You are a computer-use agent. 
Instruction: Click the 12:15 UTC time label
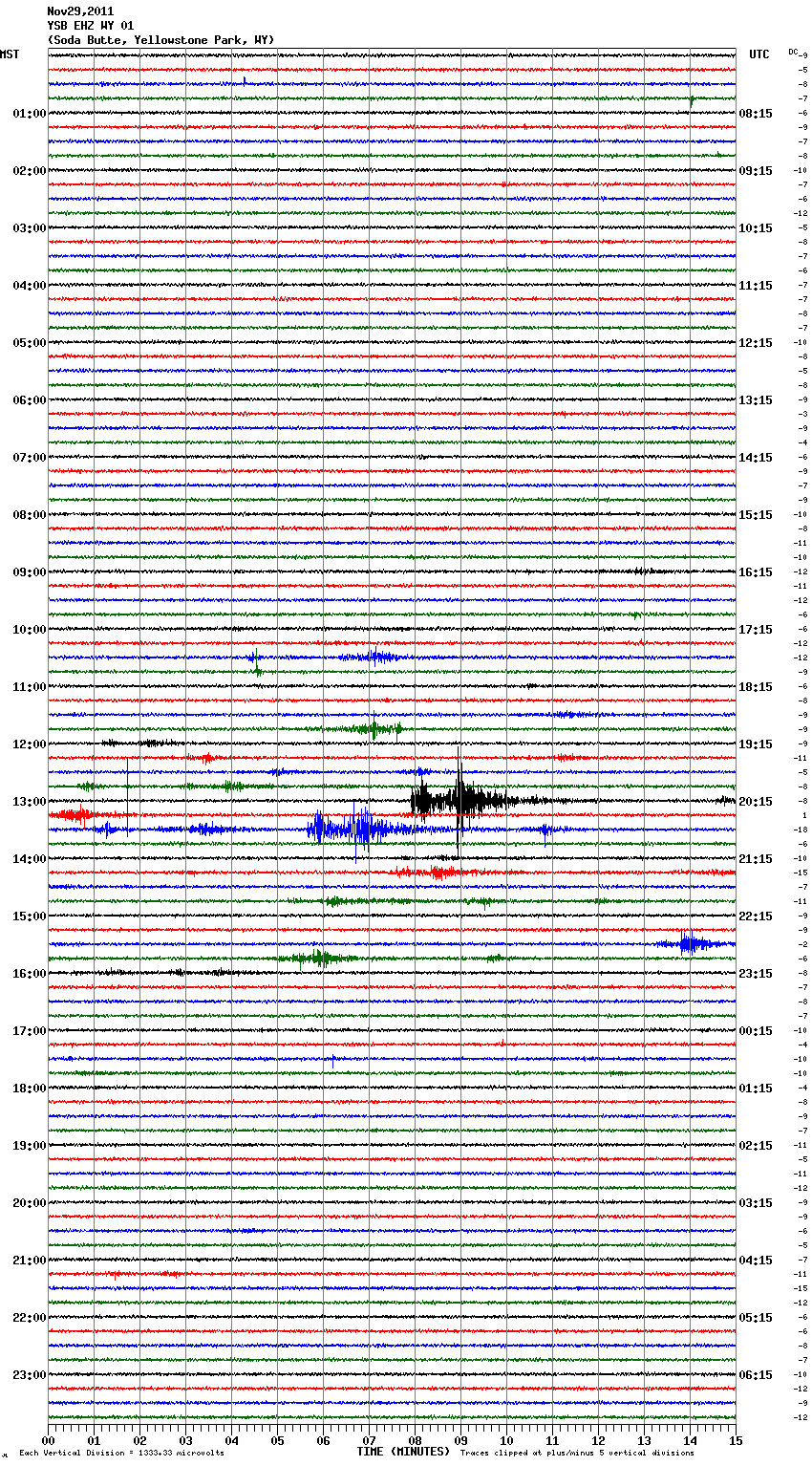[x=756, y=343]
